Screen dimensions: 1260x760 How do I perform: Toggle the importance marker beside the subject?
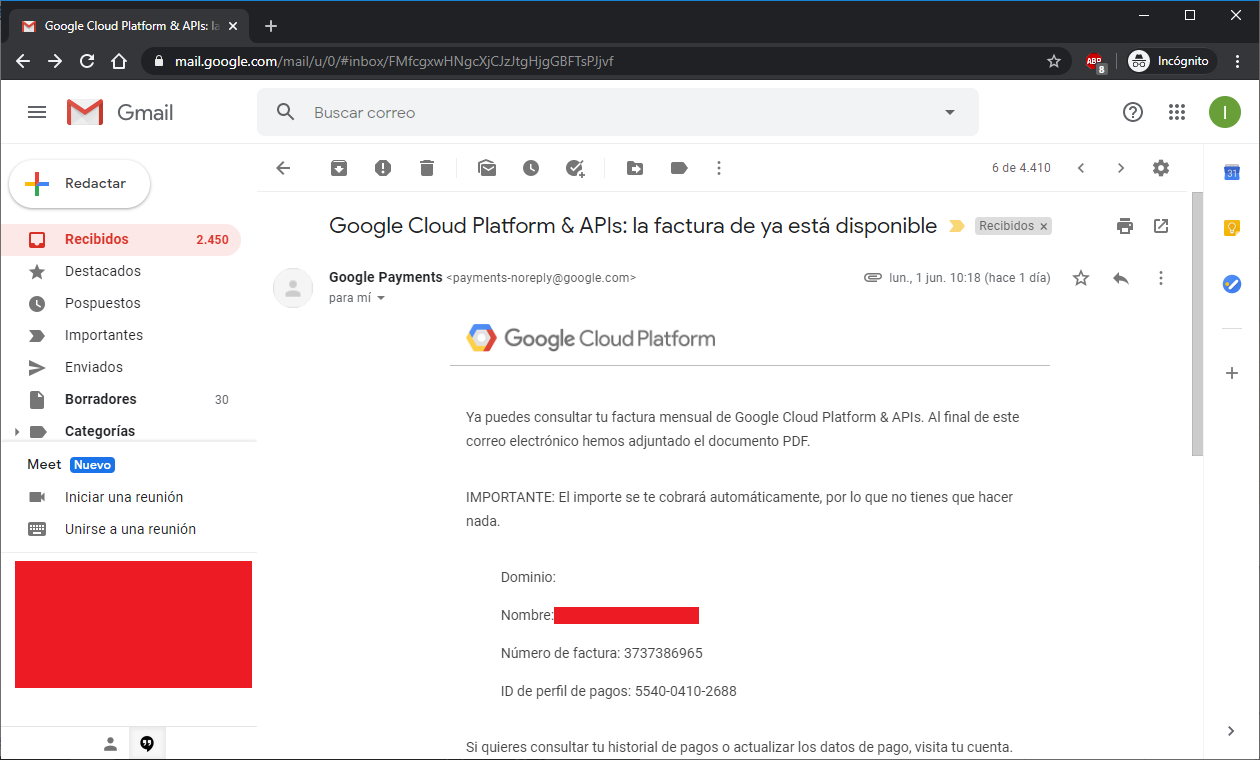[957, 226]
